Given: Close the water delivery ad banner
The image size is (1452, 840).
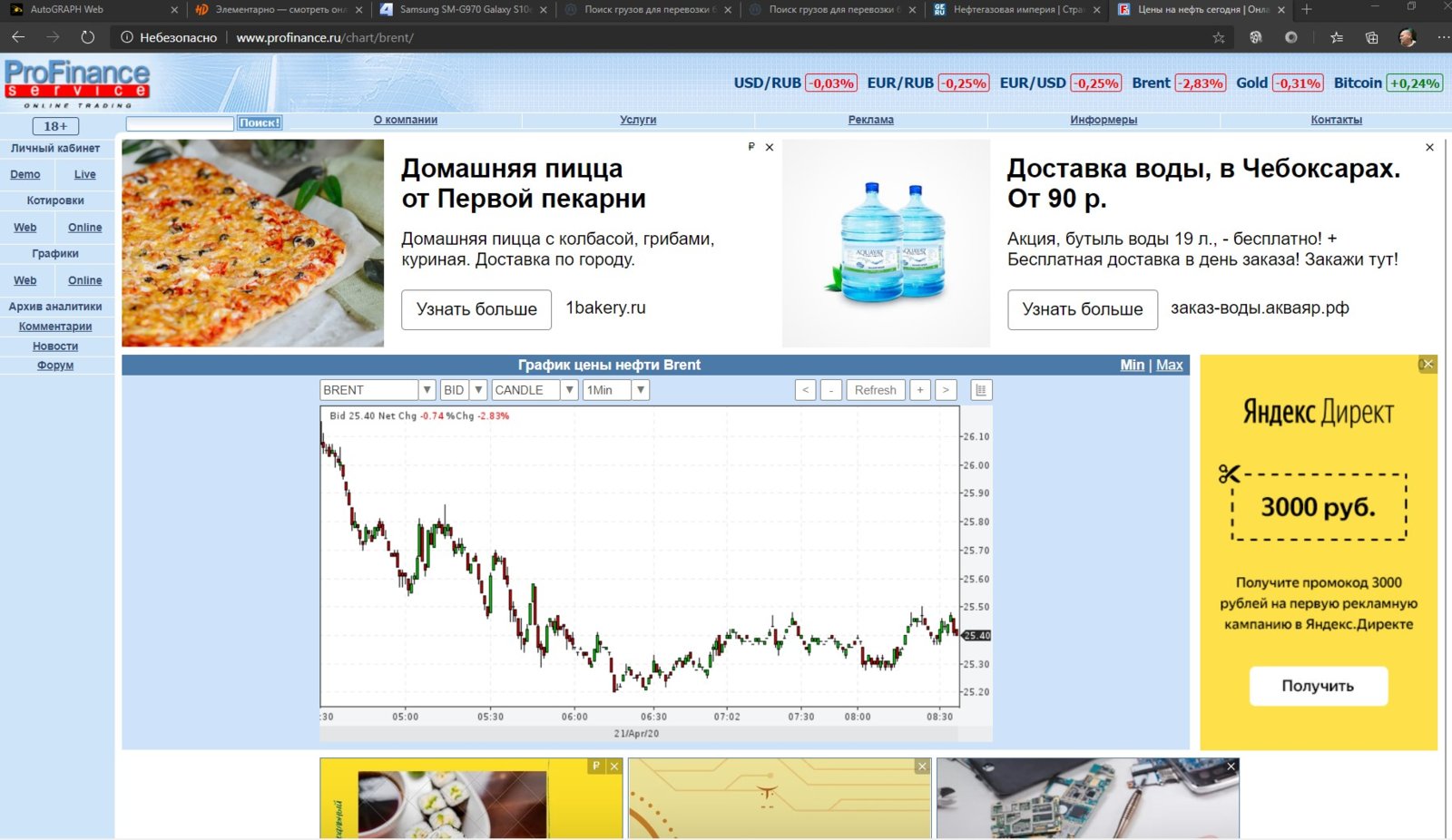Looking at the screenshot, I should coord(1429,147).
